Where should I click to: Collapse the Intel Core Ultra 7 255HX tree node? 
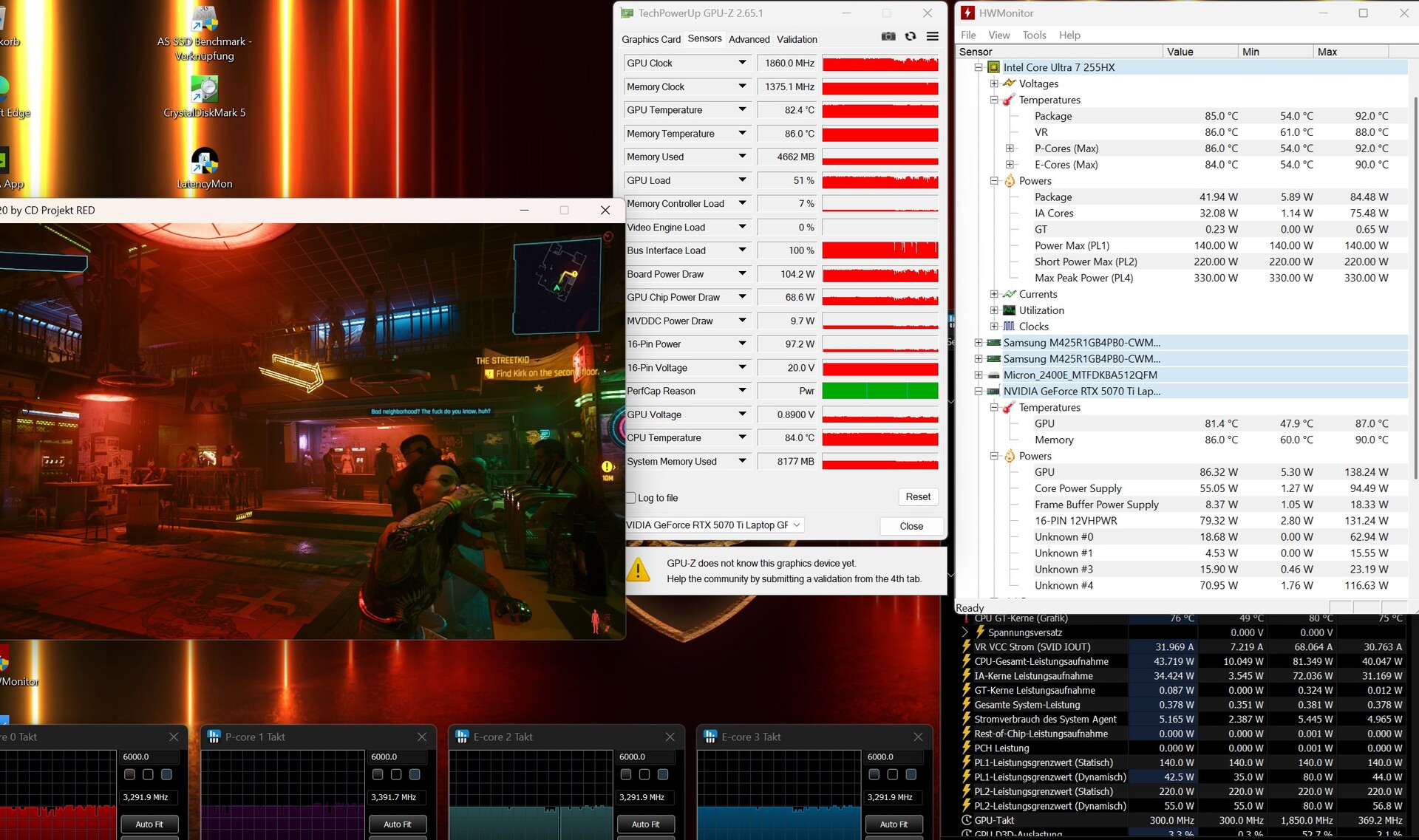click(979, 67)
